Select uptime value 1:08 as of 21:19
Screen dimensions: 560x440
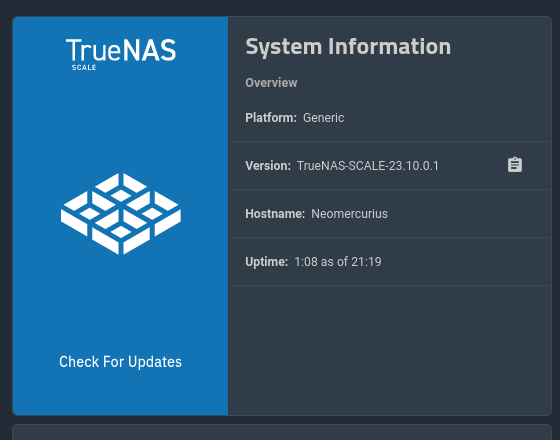pyautogui.click(x=338, y=262)
